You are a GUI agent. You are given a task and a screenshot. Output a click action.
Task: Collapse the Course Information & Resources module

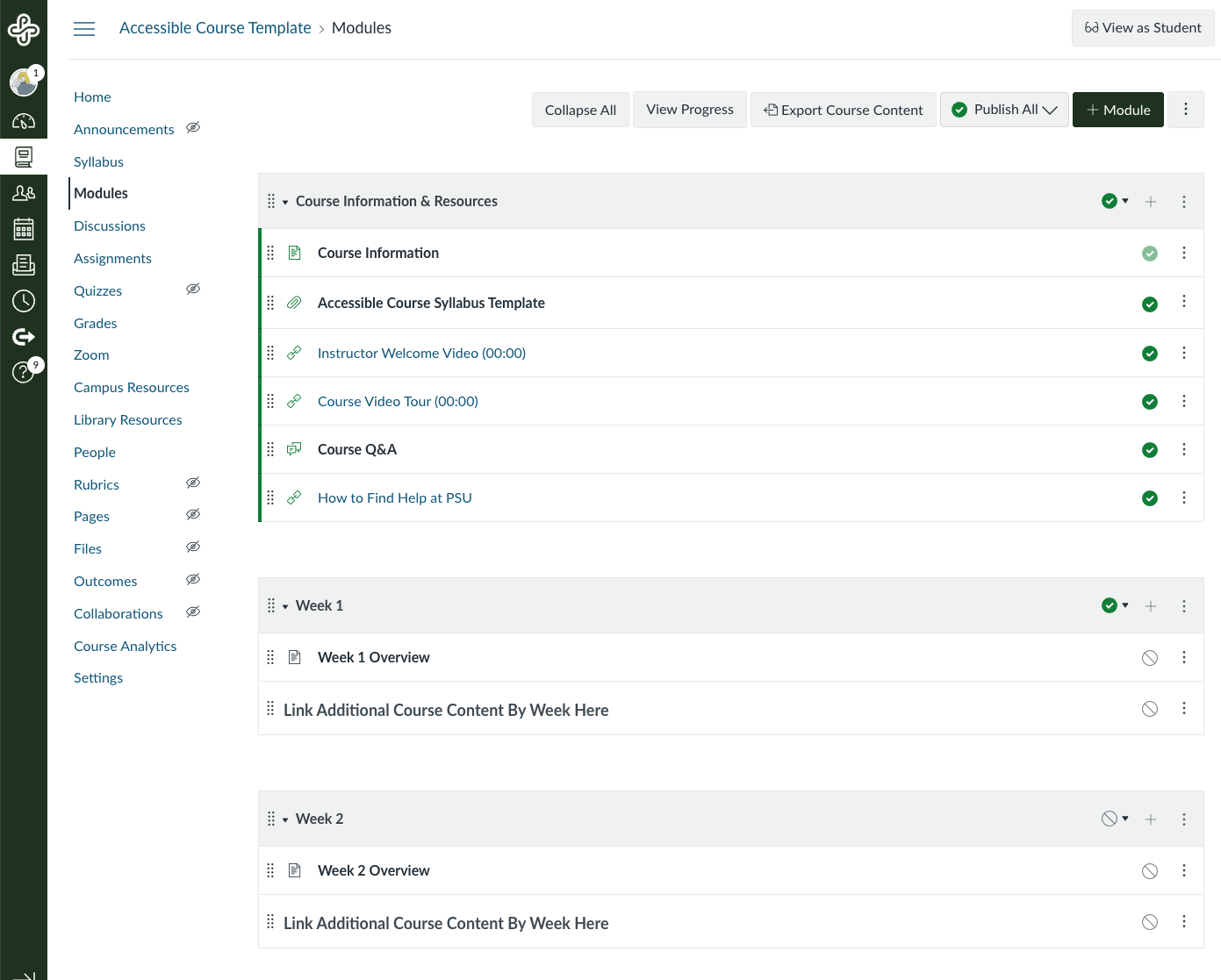tap(285, 203)
